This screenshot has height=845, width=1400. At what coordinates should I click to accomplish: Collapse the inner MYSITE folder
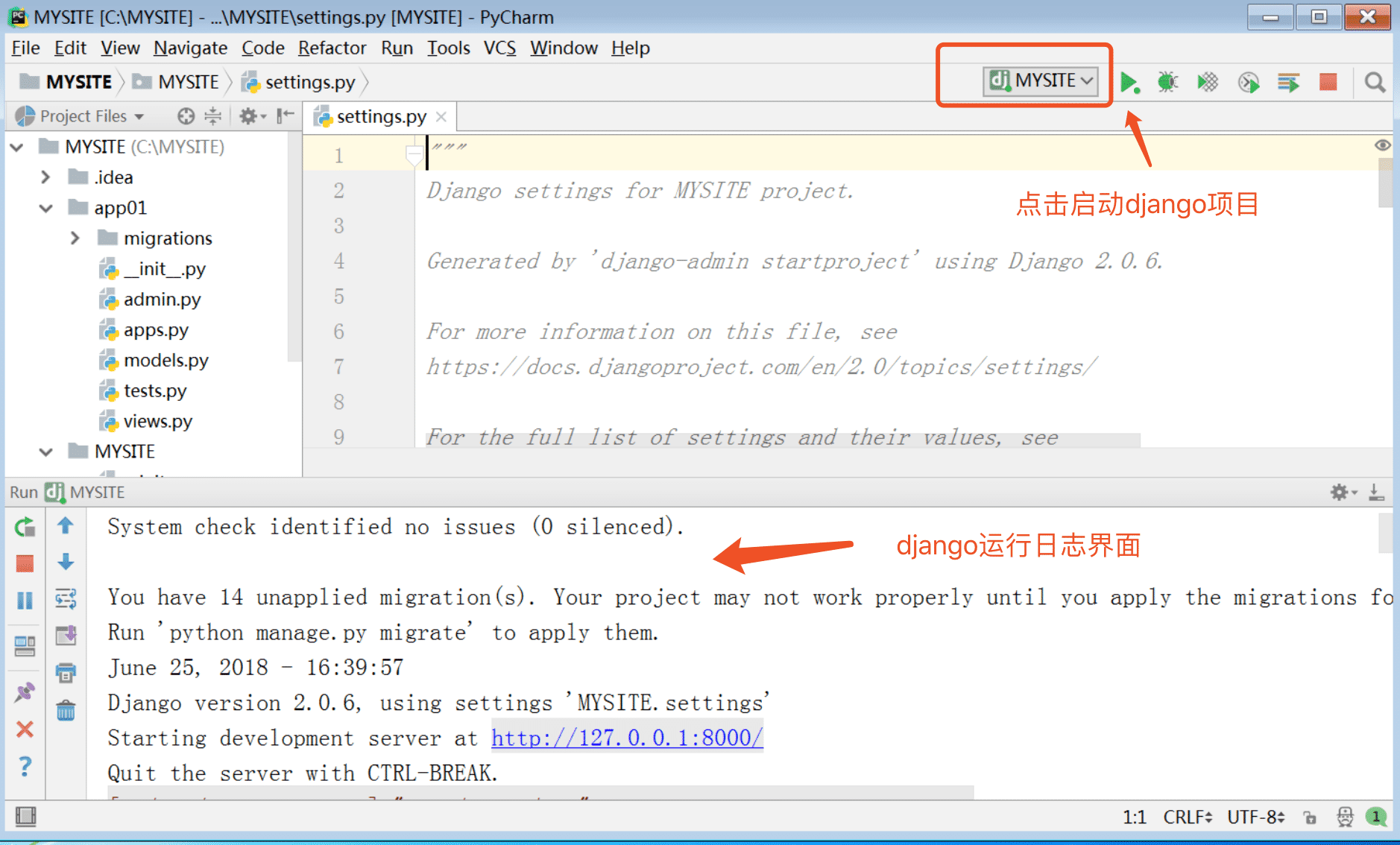pyautogui.click(x=46, y=452)
